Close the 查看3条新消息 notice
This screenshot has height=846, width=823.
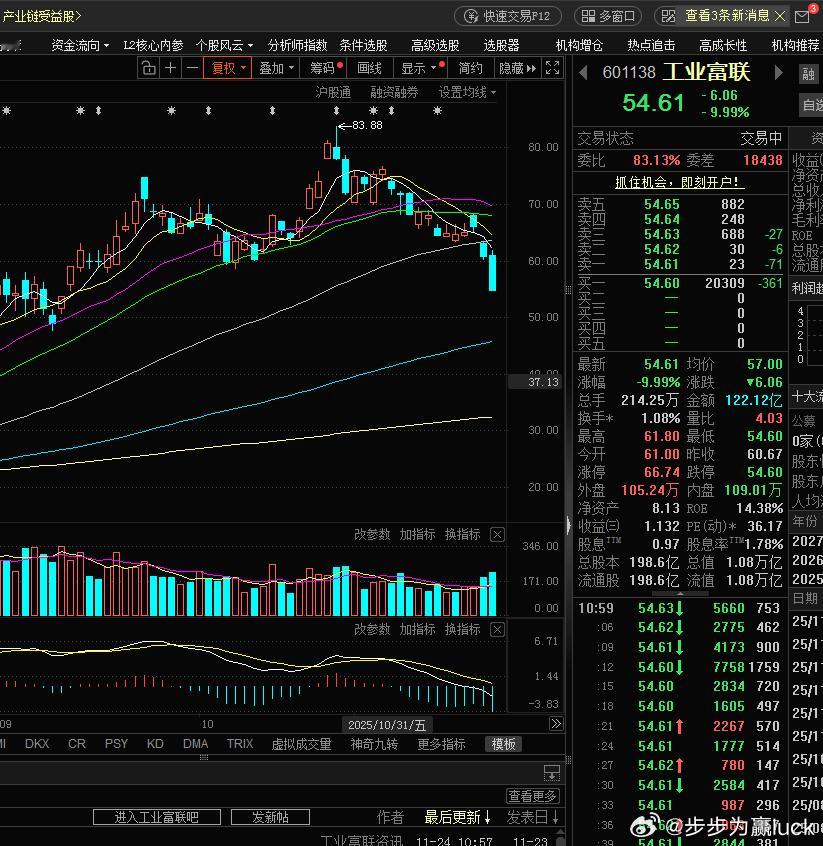pyautogui.click(x=780, y=16)
